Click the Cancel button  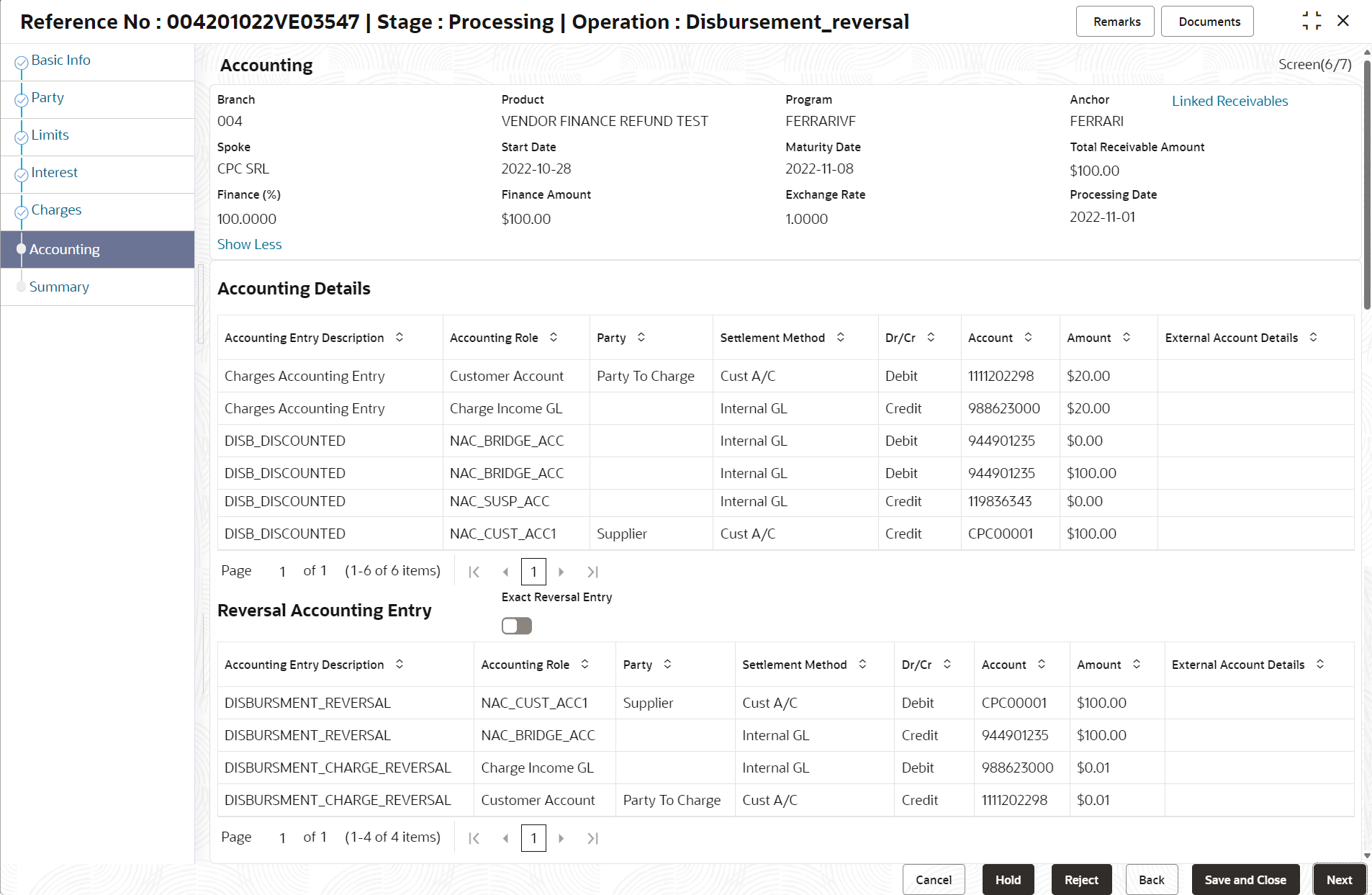pos(934,879)
